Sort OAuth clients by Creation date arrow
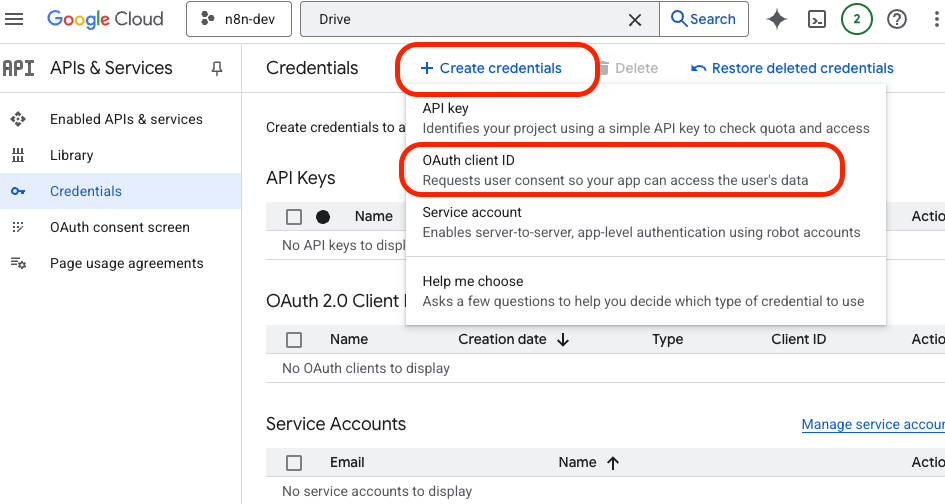The width and height of the screenshot is (945, 504). click(x=563, y=340)
